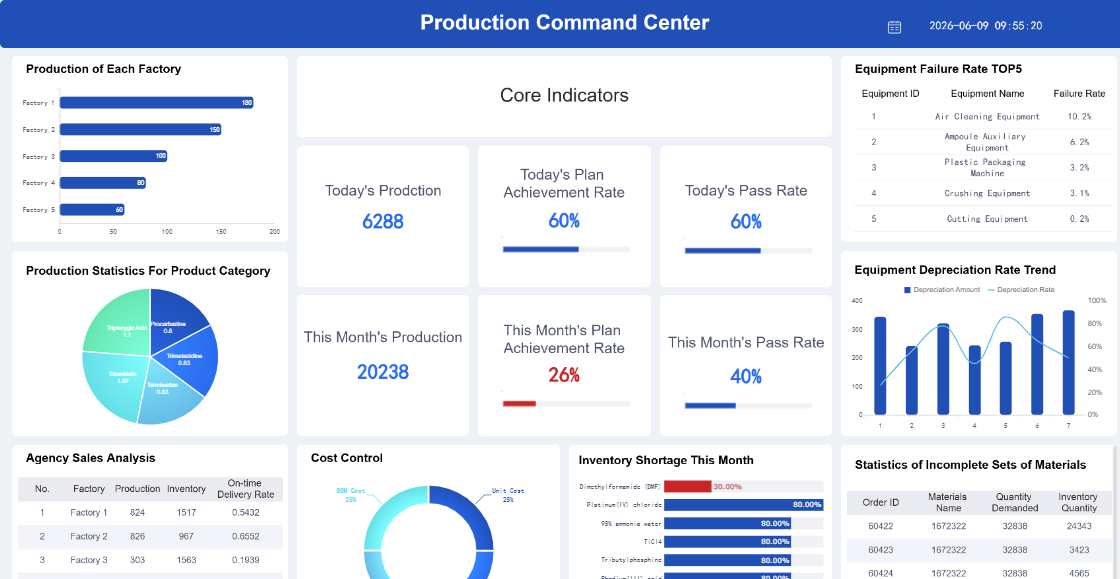Click delivery rate value 0.5432

tap(246, 513)
